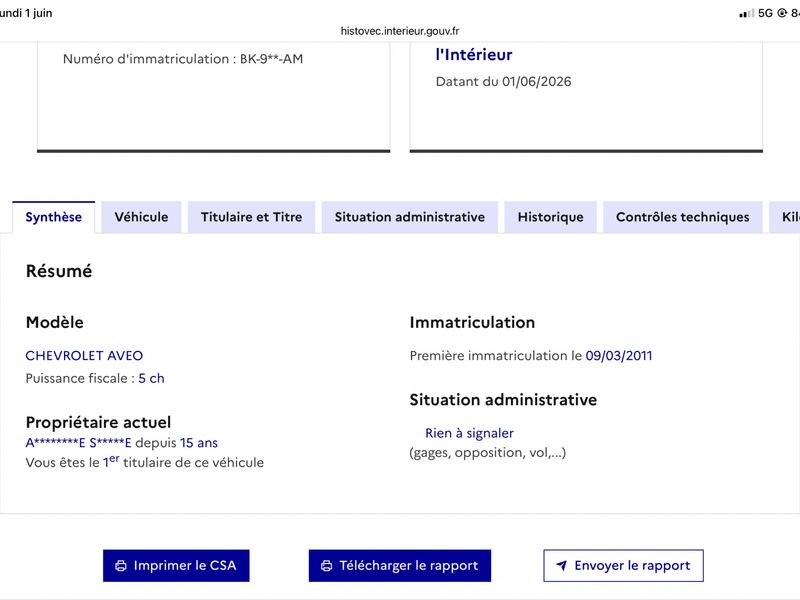800x600 pixels.
Task: Click the Télécharger le rapport button
Action: [x=399, y=566]
